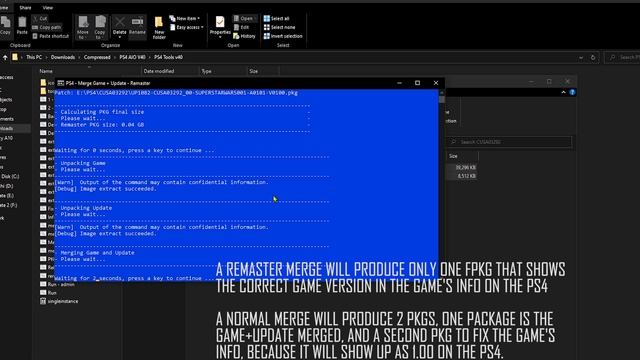Image resolution: width=640 pixels, height=360 pixels.
Task: Sort by the Size column in the back window
Action: [x=453, y=156]
